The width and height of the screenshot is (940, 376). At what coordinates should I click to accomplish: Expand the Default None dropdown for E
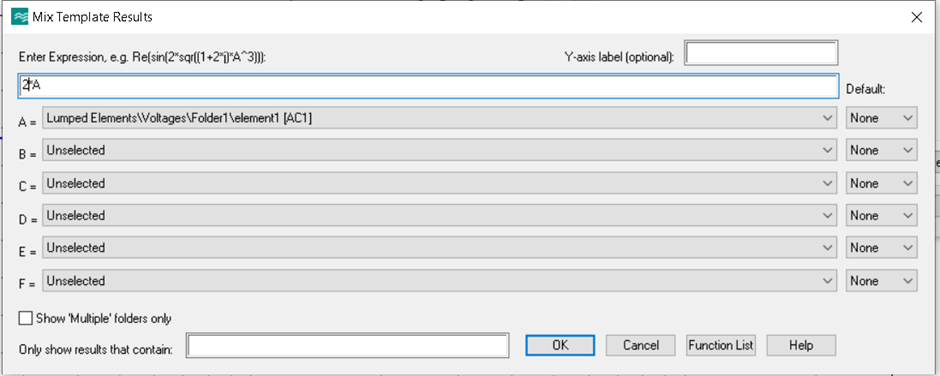click(x=881, y=248)
